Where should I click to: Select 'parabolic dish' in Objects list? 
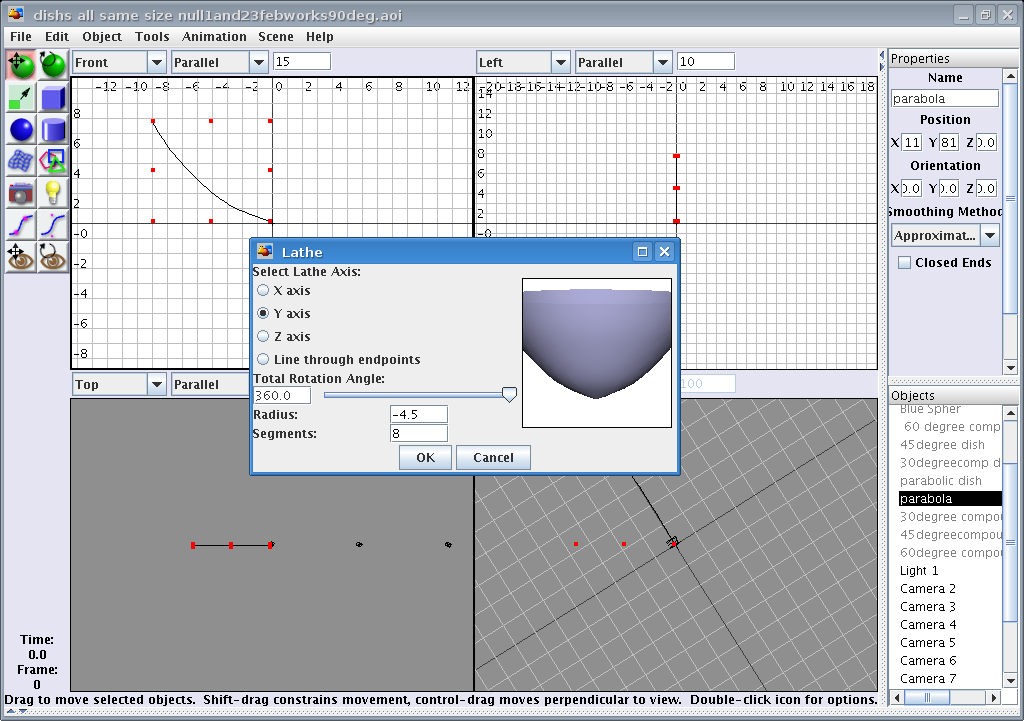click(x=940, y=481)
